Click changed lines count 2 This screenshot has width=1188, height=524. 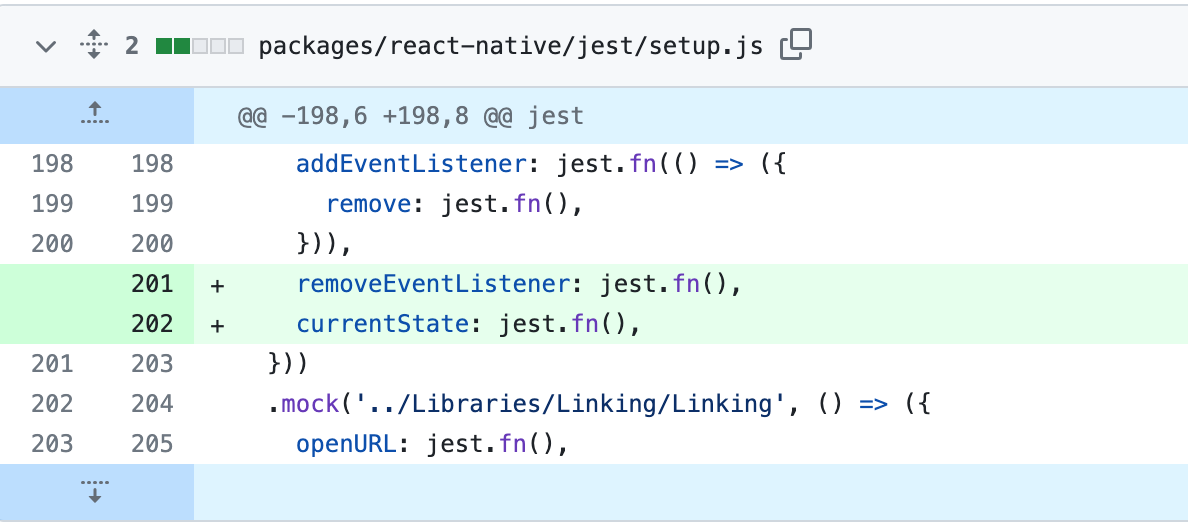[x=132, y=47]
